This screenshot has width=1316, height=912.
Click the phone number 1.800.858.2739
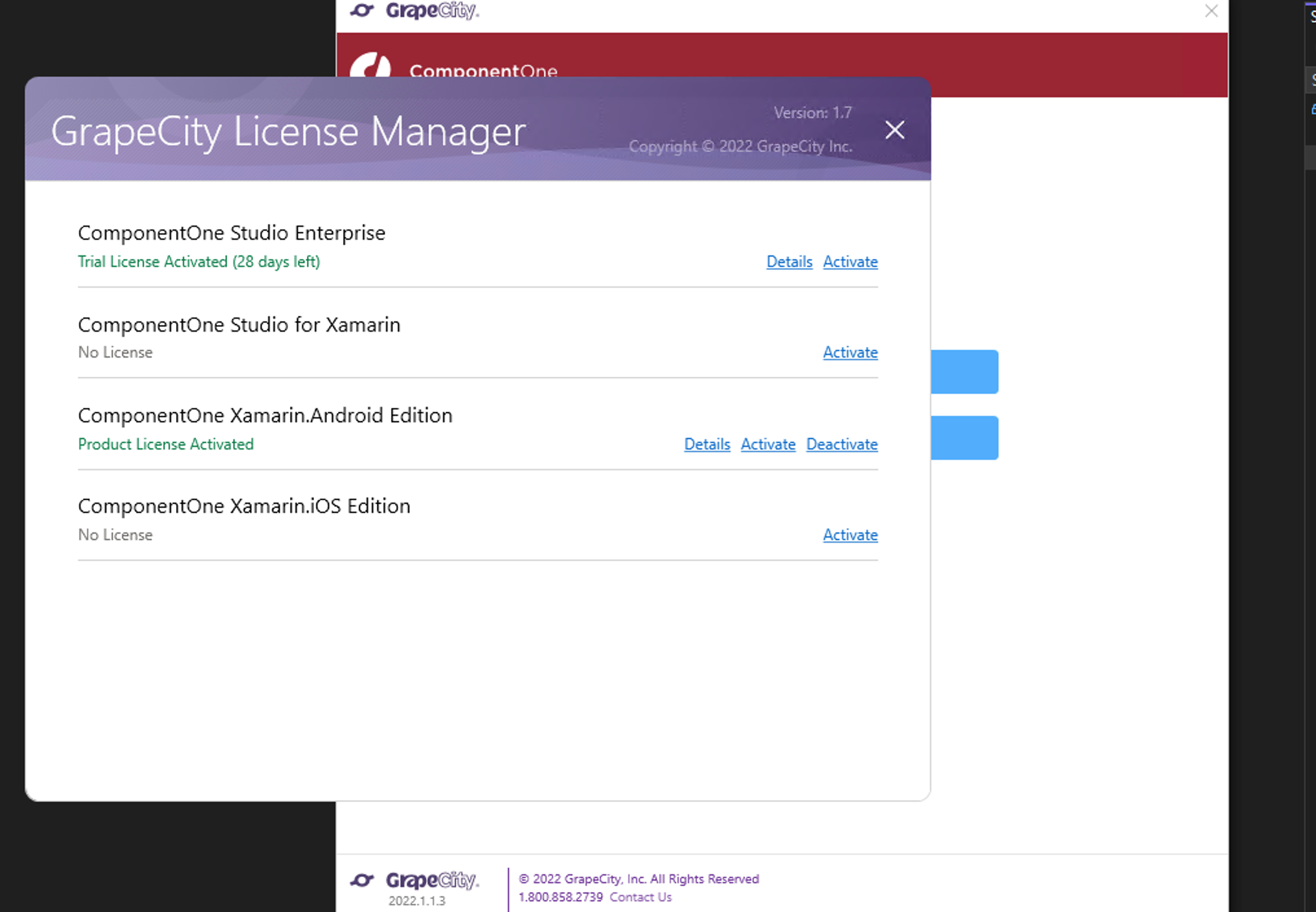pyautogui.click(x=561, y=897)
